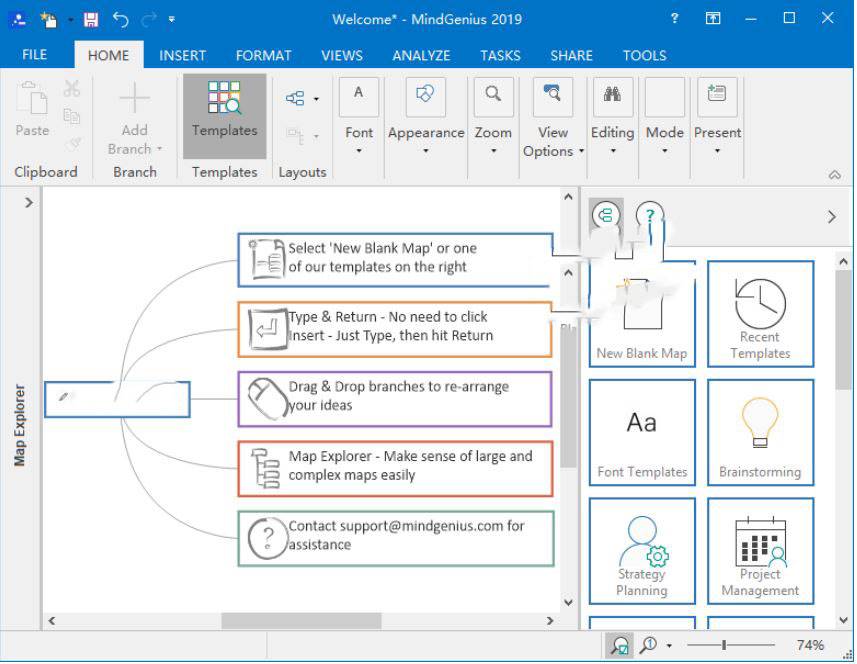The width and height of the screenshot is (857, 664).
Task: Switch to the ANALYZE ribbon tab
Action: pyautogui.click(x=421, y=55)
